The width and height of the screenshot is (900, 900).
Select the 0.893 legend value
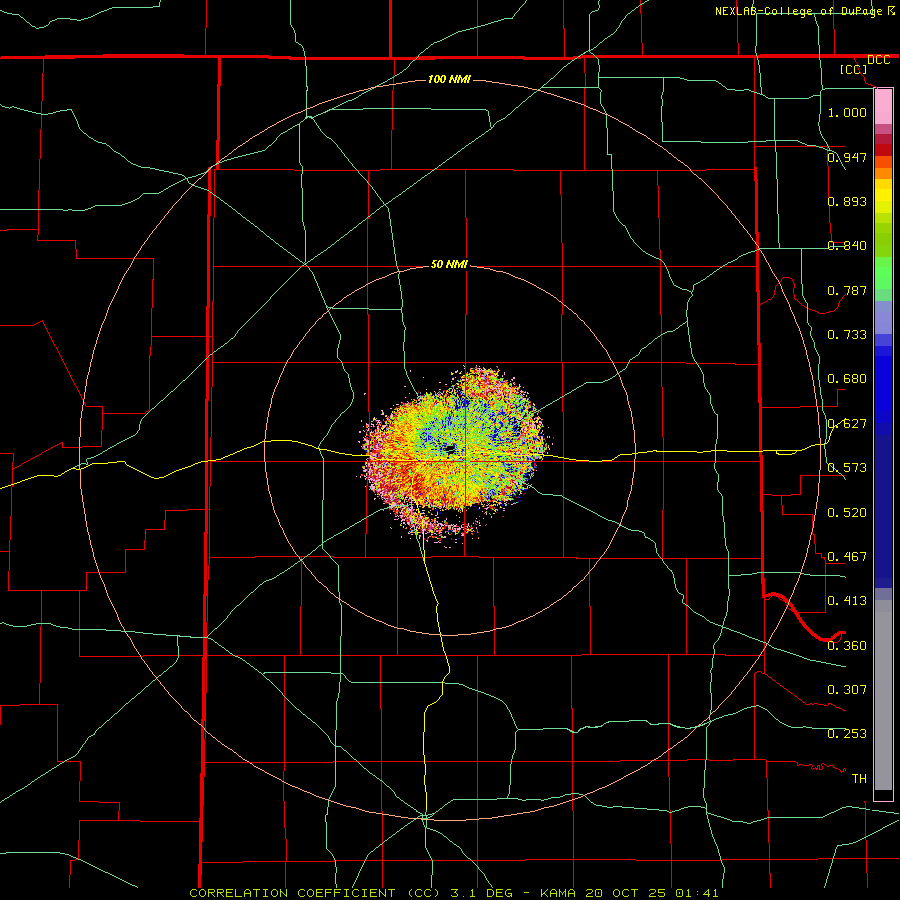[847, 201]
